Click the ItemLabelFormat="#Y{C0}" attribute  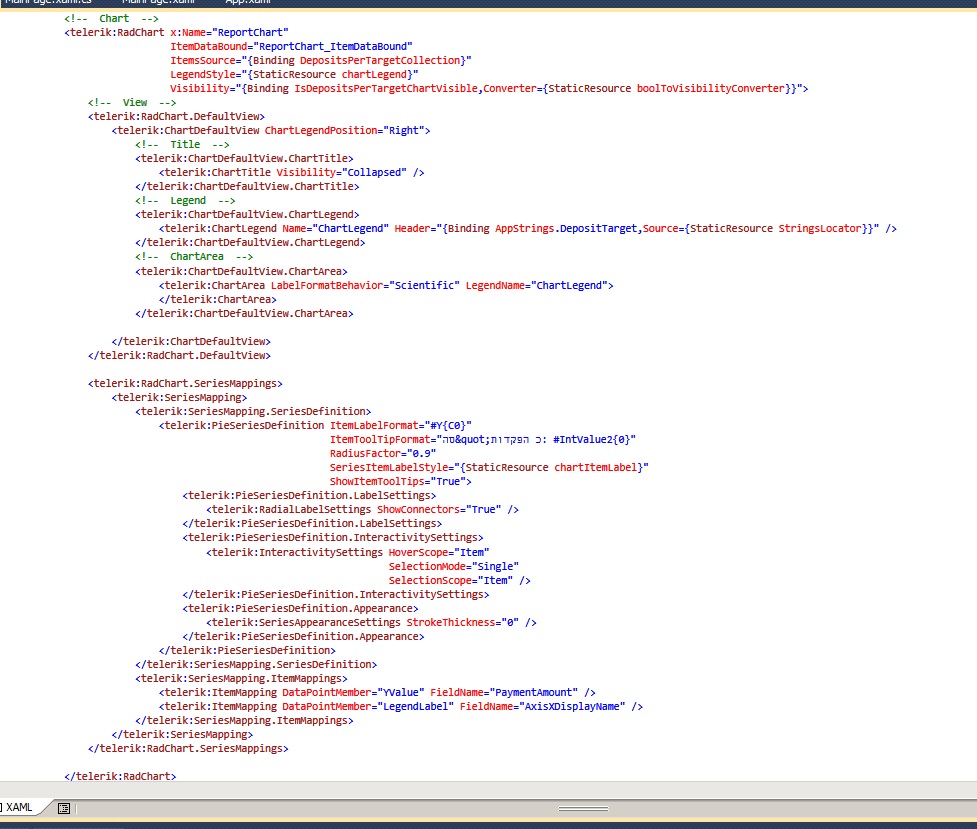point(401,425)
